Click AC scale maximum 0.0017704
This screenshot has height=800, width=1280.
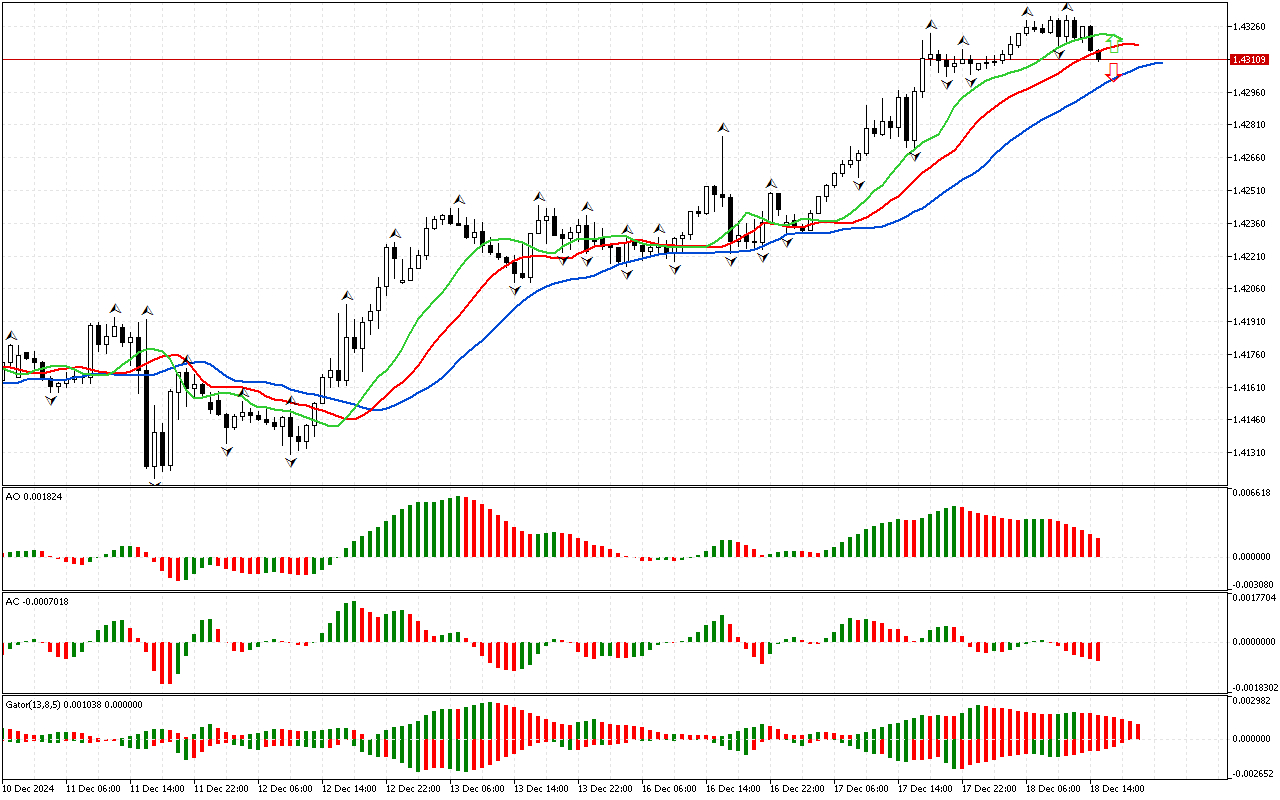coord(1255,598)
